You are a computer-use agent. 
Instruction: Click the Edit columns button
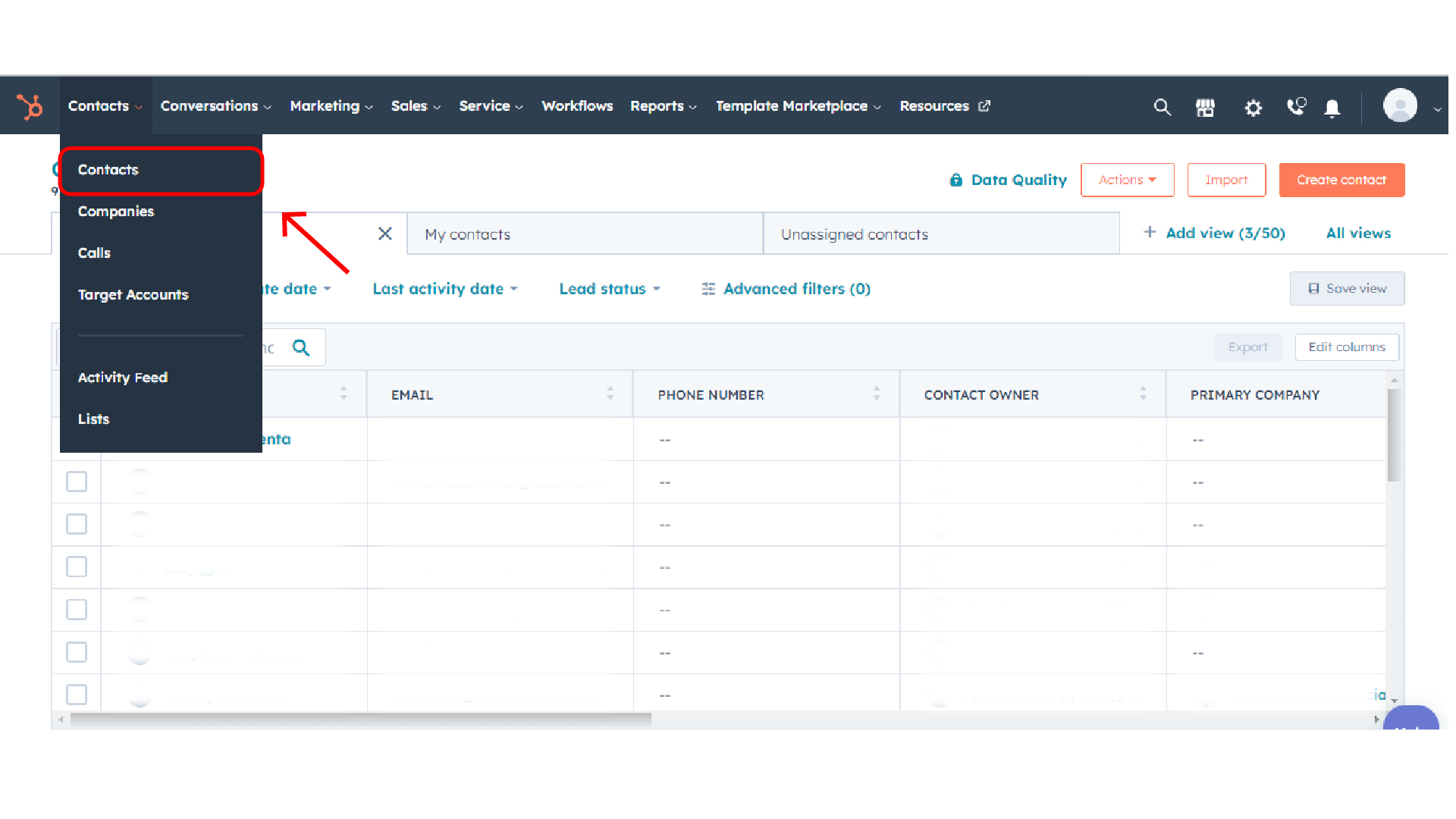1347,347
